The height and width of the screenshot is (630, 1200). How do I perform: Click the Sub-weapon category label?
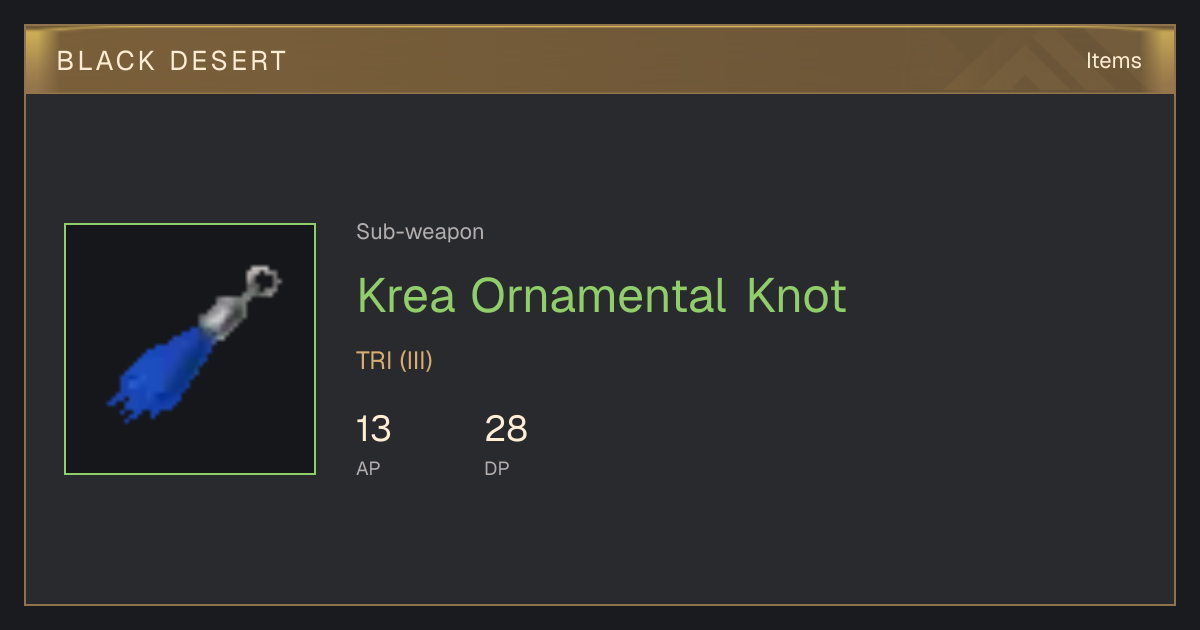click(420, 232)
